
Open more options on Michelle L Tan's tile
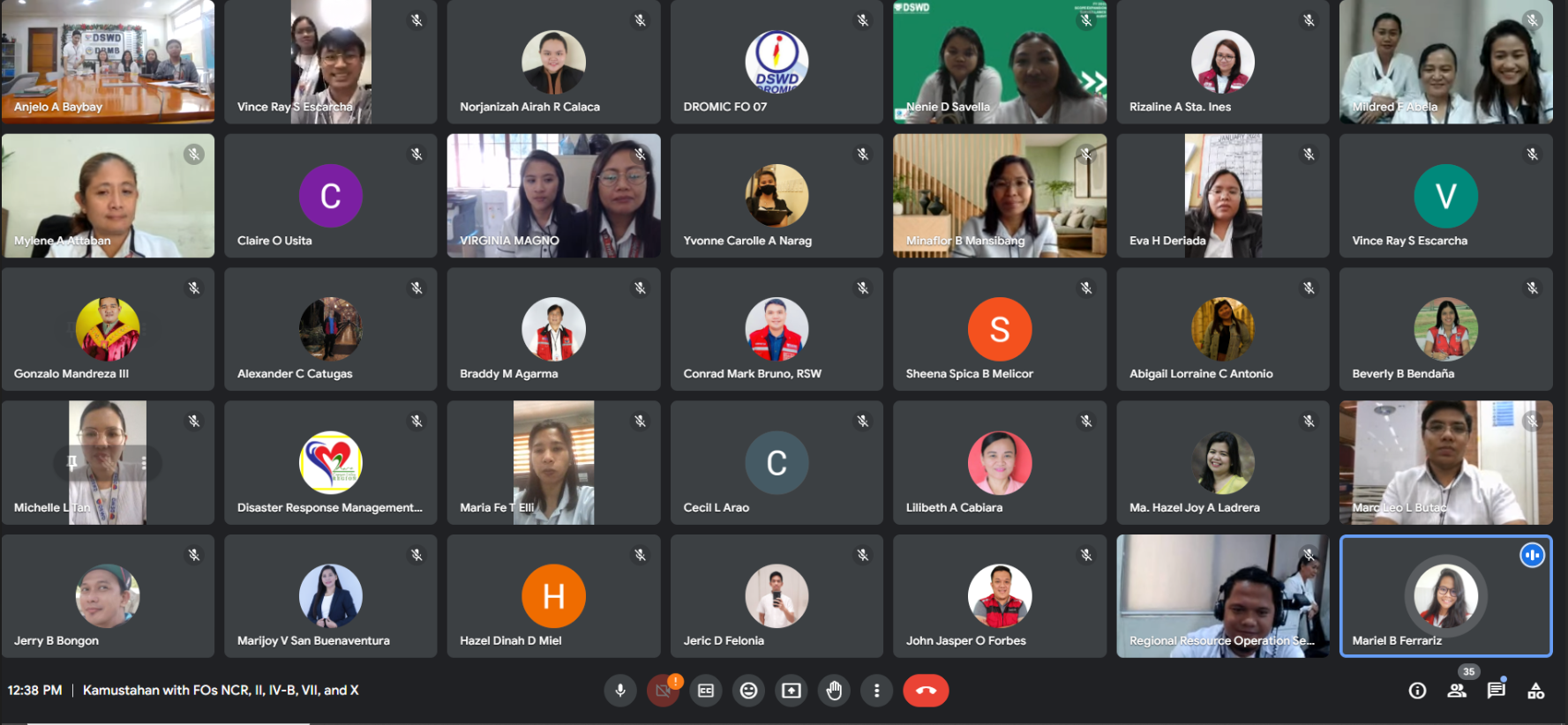(143, 462)
